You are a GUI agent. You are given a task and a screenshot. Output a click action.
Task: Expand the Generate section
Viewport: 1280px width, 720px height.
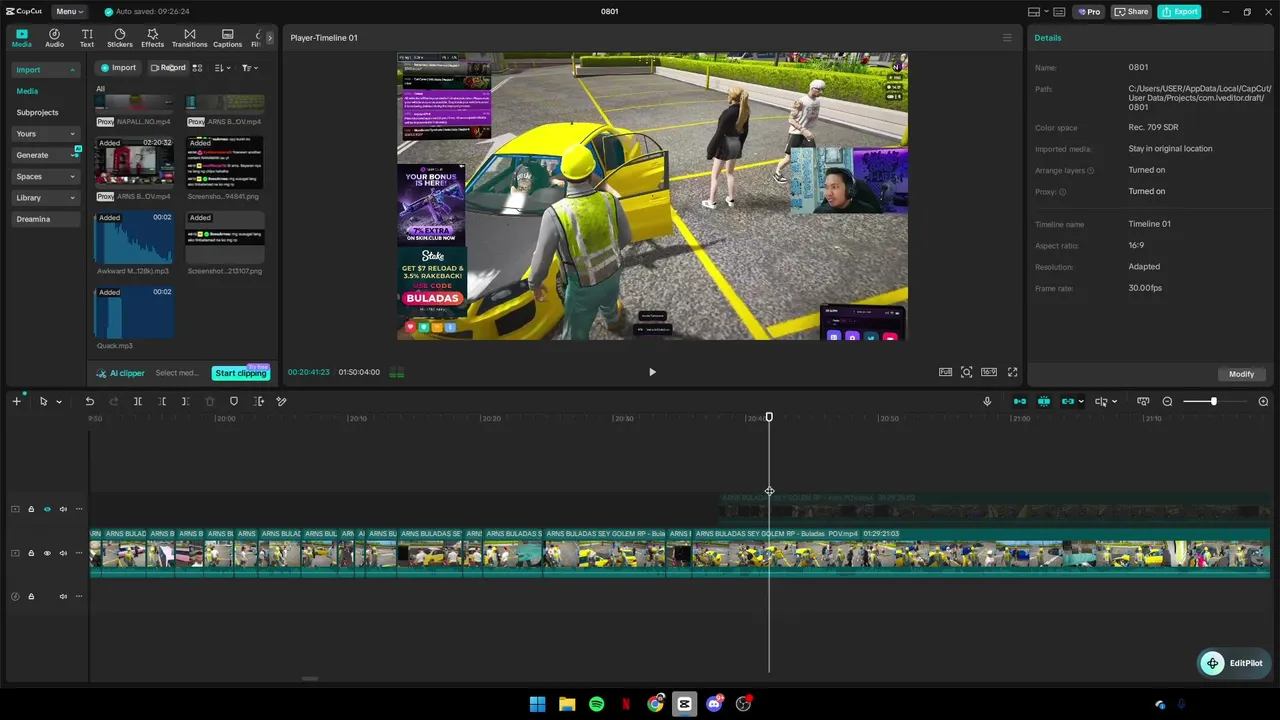click(x=46, y=155)
